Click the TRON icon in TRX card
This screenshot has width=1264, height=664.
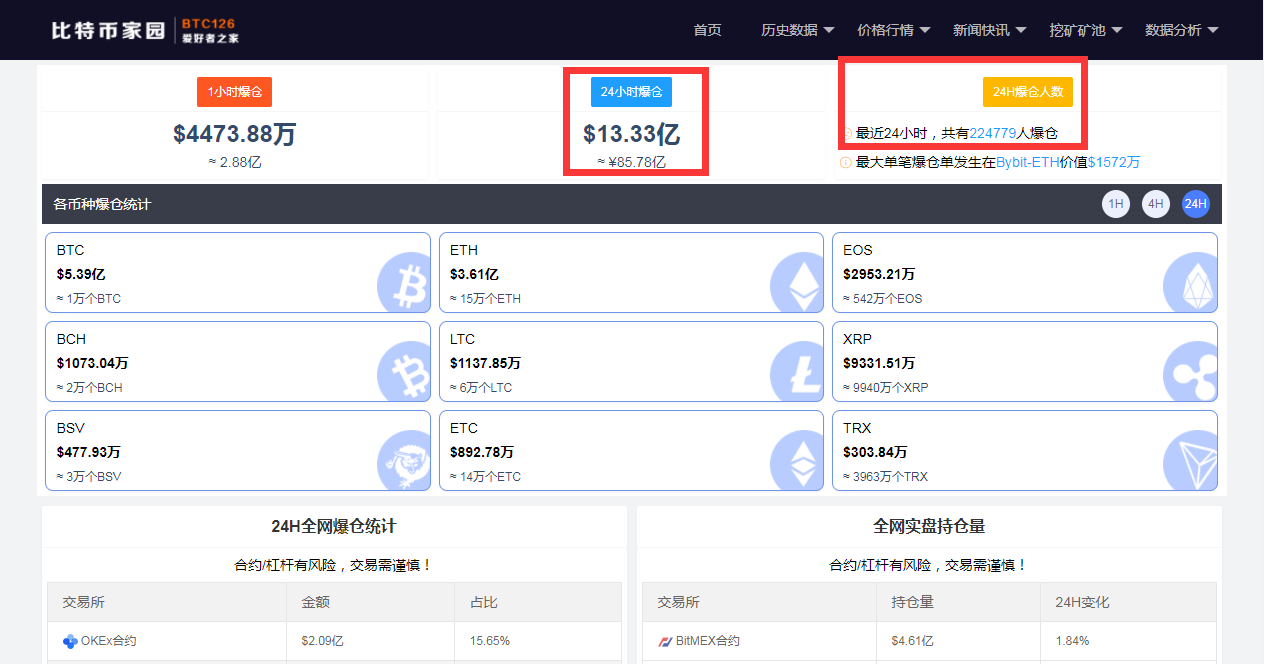(x=1191, y=462)
